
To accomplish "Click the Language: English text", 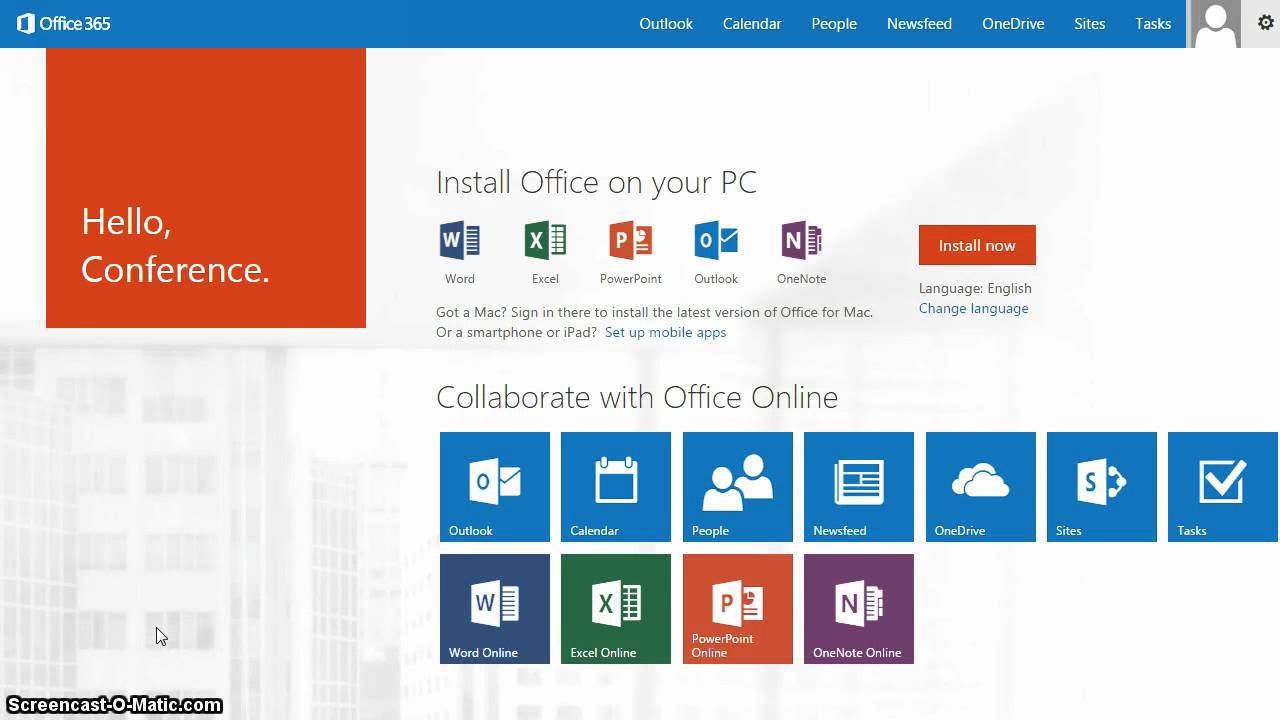I will coord(975,288).
